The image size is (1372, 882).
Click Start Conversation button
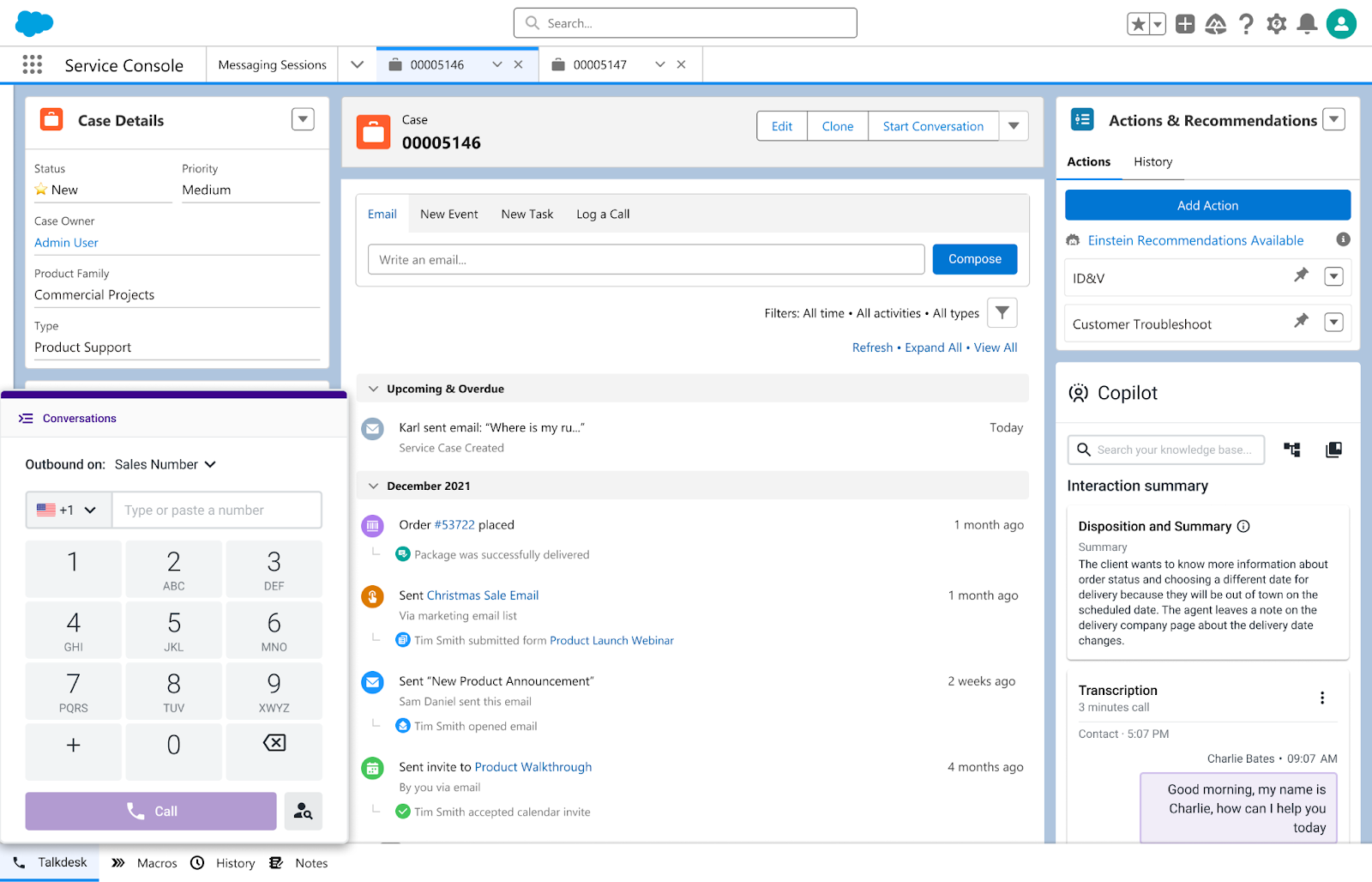[933, 126]
